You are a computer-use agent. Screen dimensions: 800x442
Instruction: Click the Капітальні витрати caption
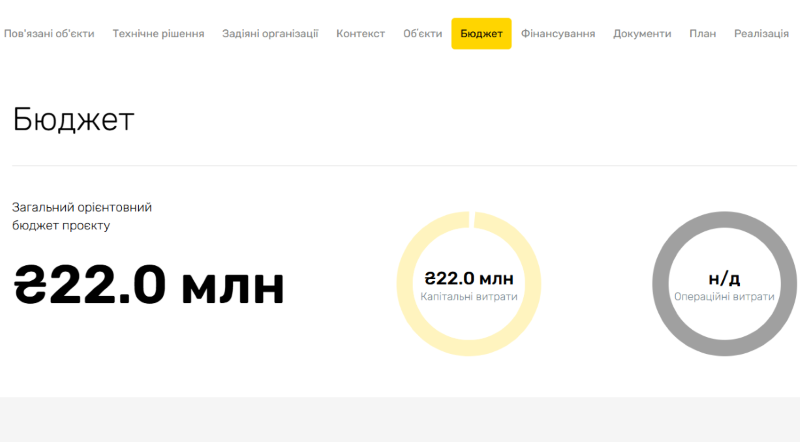click(469, 297)
